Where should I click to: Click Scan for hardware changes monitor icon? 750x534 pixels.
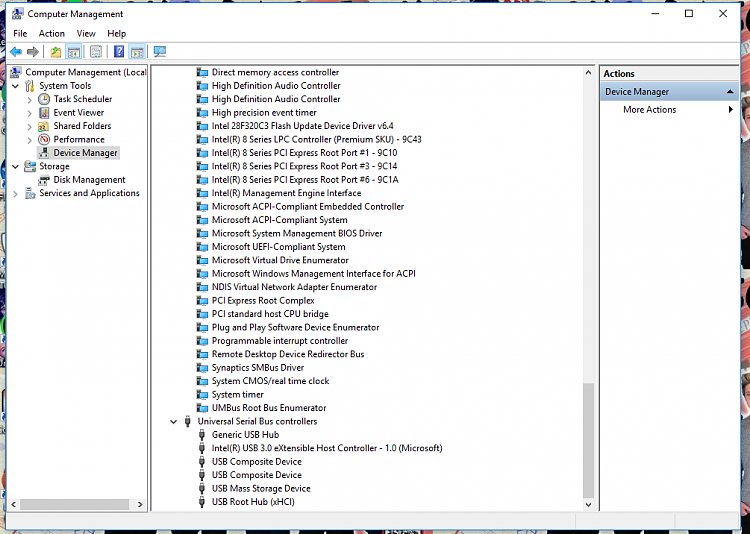pyautogui.click(x=160, y=52)
